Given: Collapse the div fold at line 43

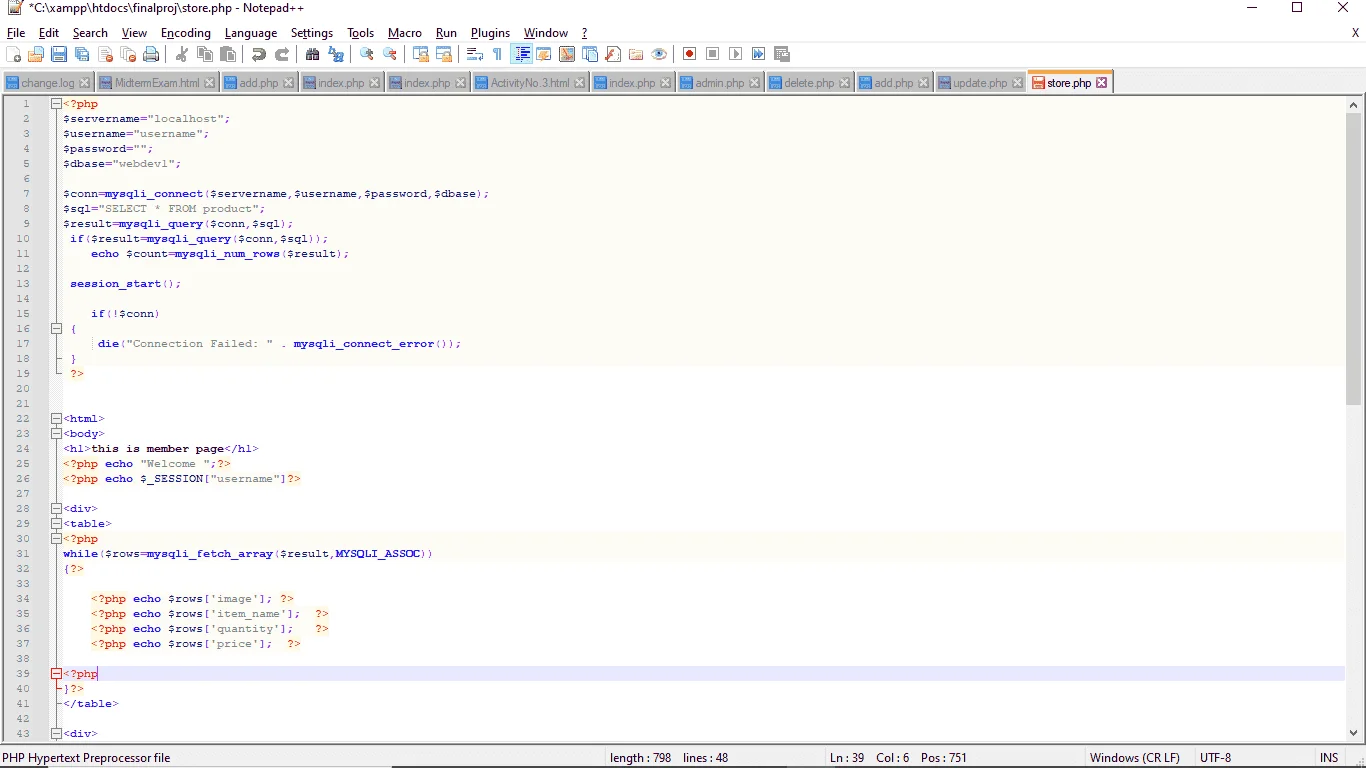Looking at the screenshot, I should pyautogui.click(x=56, y=734).
